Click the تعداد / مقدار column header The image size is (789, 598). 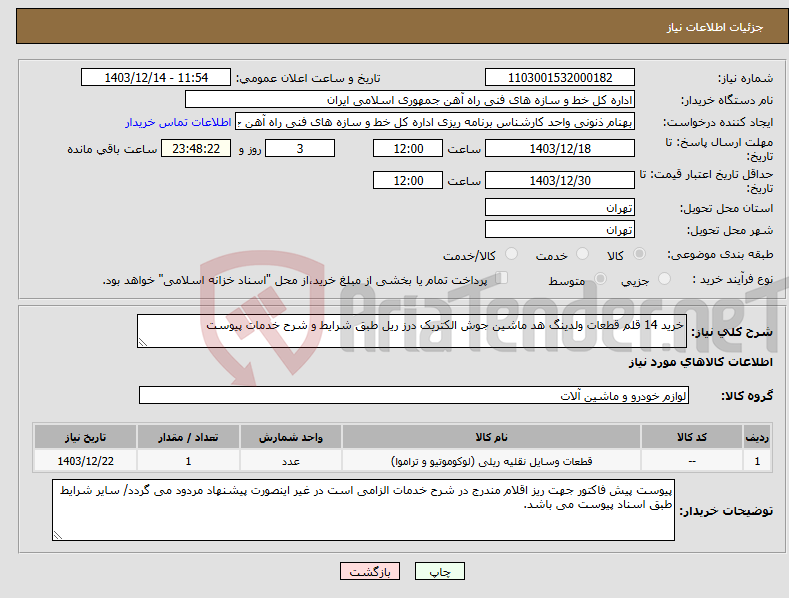188,437
